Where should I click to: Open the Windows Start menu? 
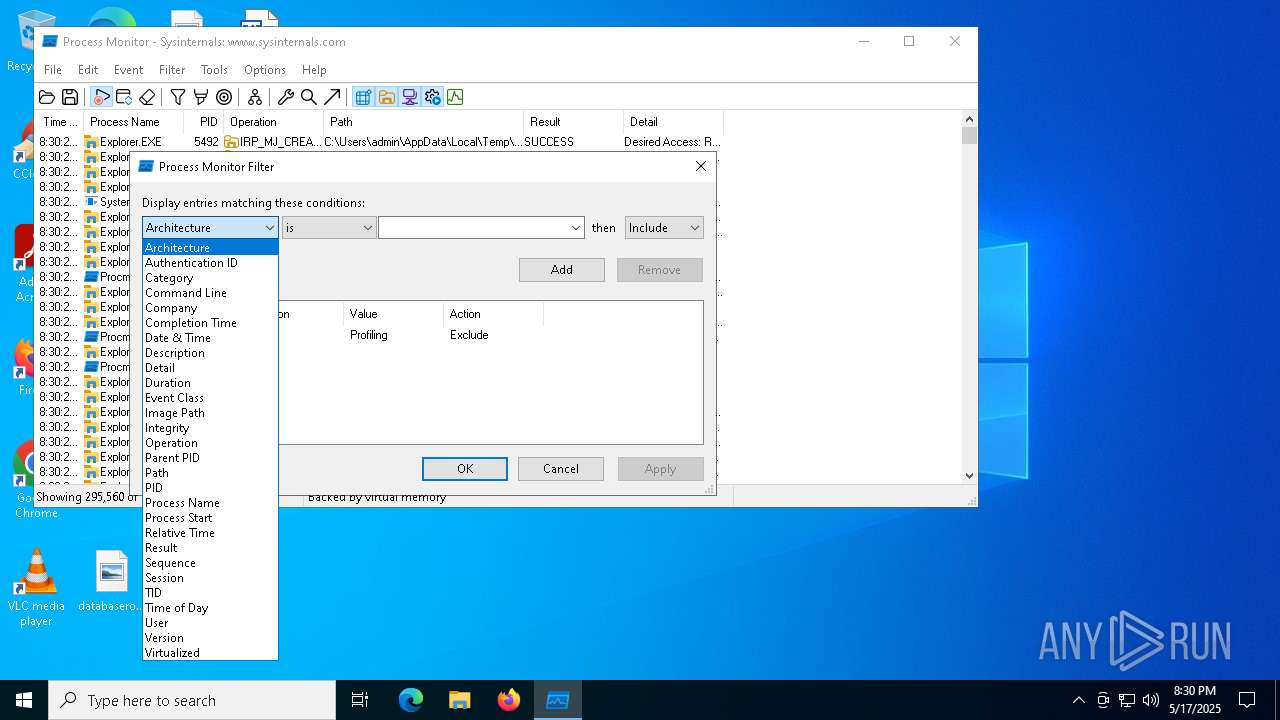(x=24, y=700)
